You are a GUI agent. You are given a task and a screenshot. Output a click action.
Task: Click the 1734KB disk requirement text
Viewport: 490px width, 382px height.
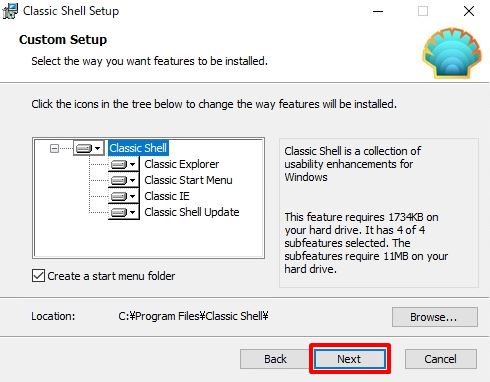tap(366, 243)
